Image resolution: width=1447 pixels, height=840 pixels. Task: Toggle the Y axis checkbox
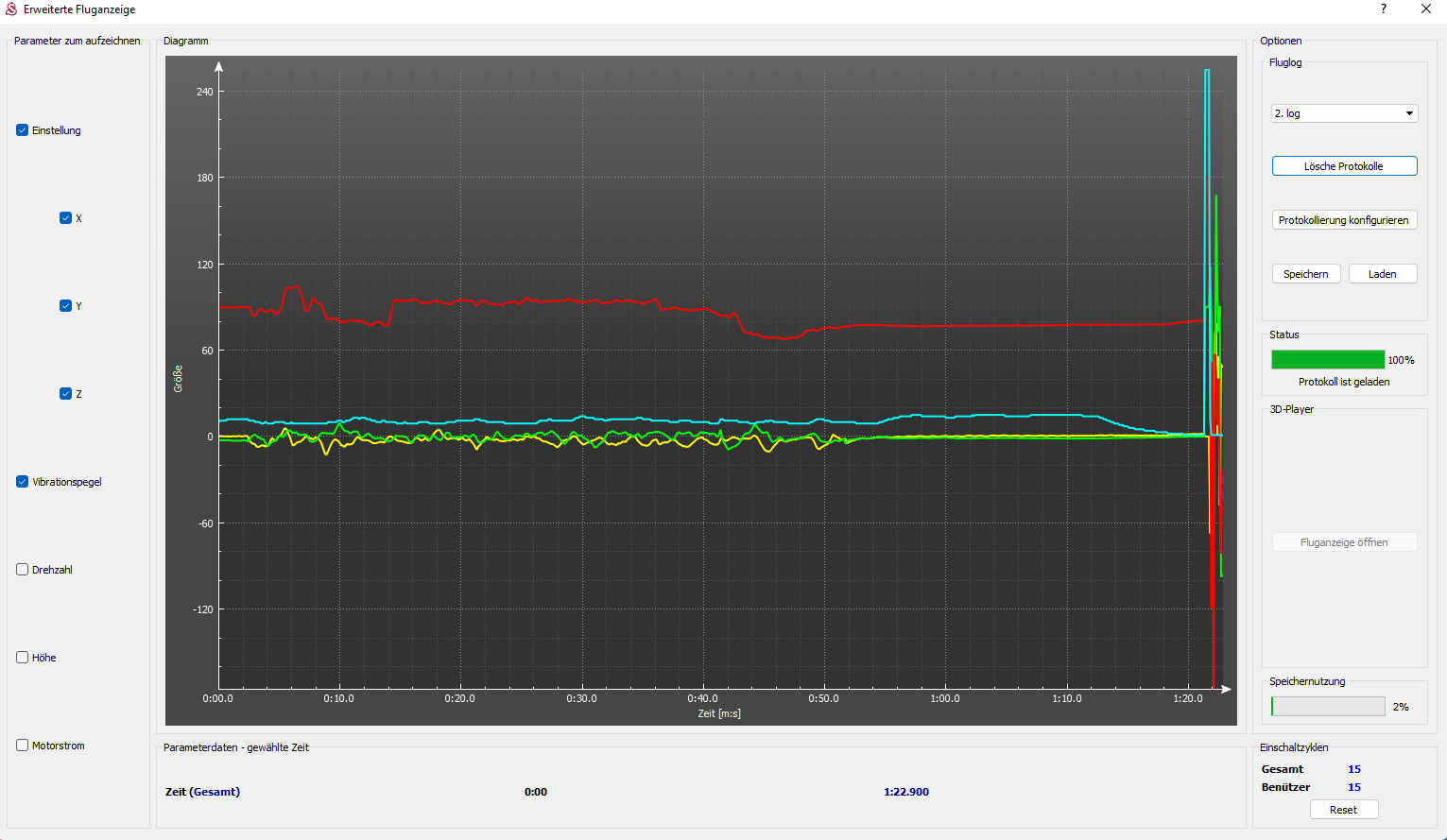(66, 306)
